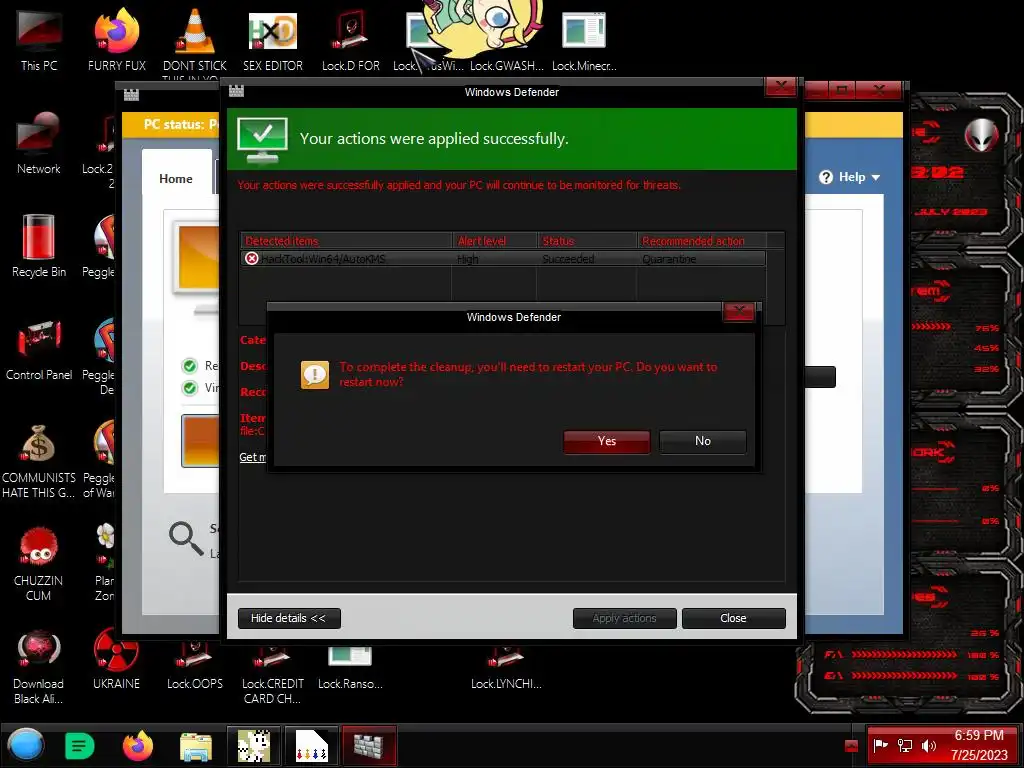1024x768 pixels.
Task: Open the Lock.Minecr desktop icon
Action: pos(584,40)
